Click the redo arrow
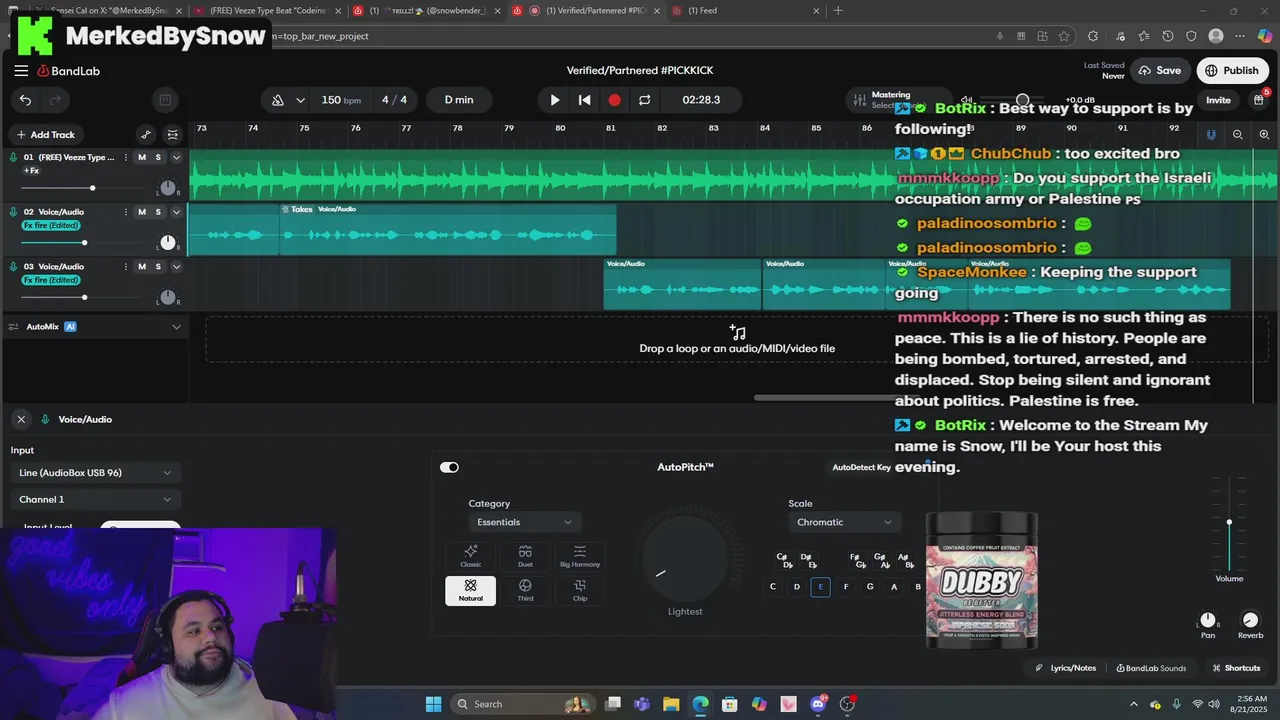1280x720 pixels. click(55, 100)
